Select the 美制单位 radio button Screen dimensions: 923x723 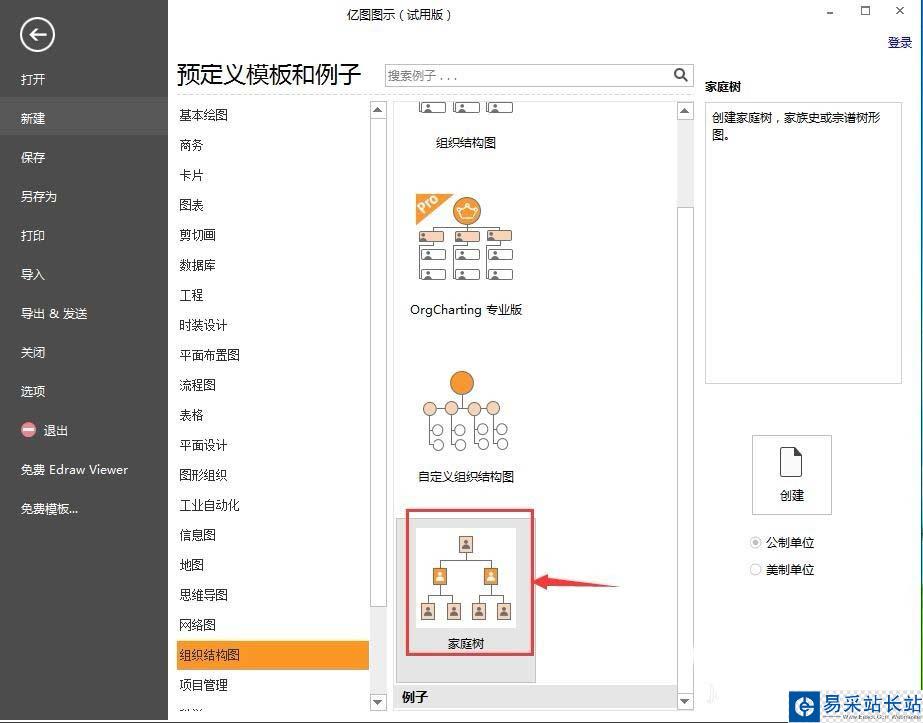click(755, 569)
